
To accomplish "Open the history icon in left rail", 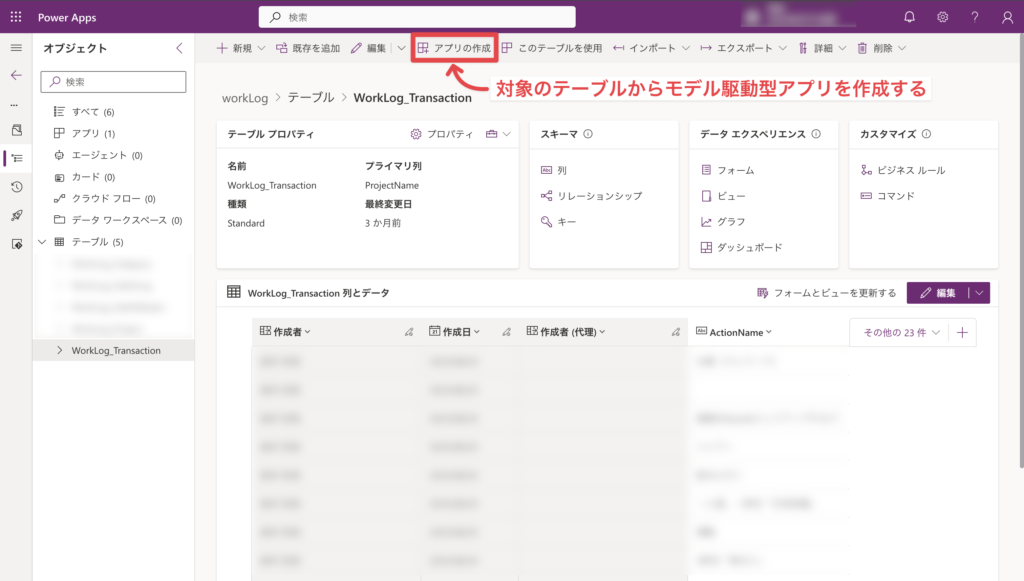I will [x=16, y=187].
